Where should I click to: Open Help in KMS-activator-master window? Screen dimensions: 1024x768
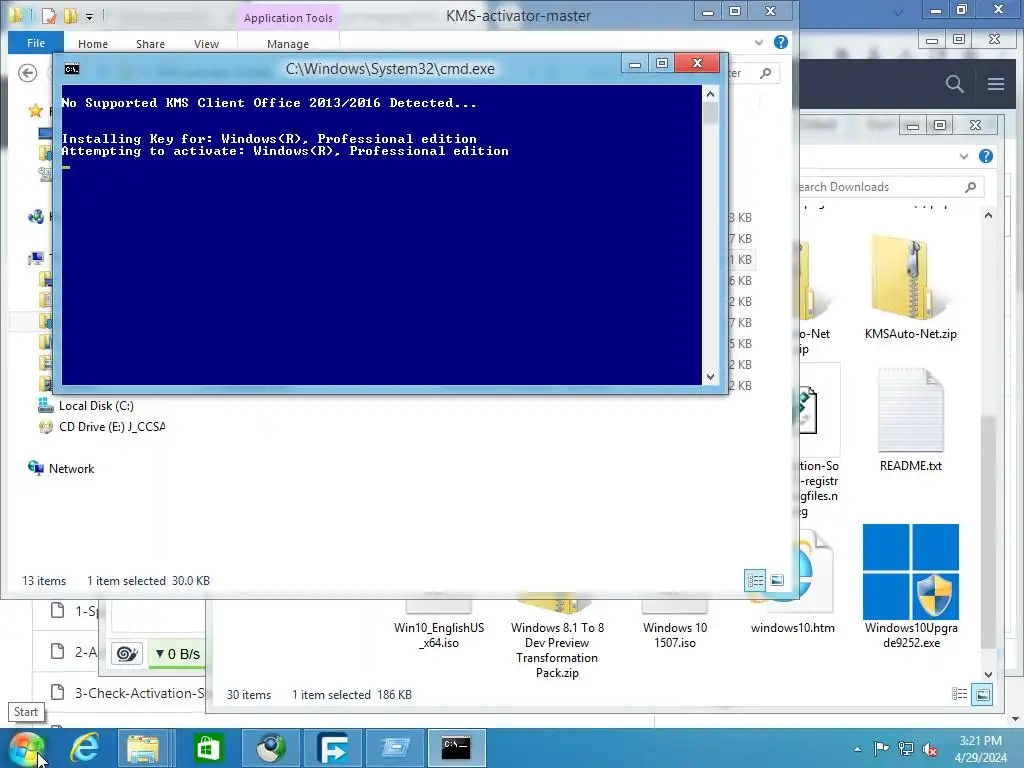pos(780,42)
